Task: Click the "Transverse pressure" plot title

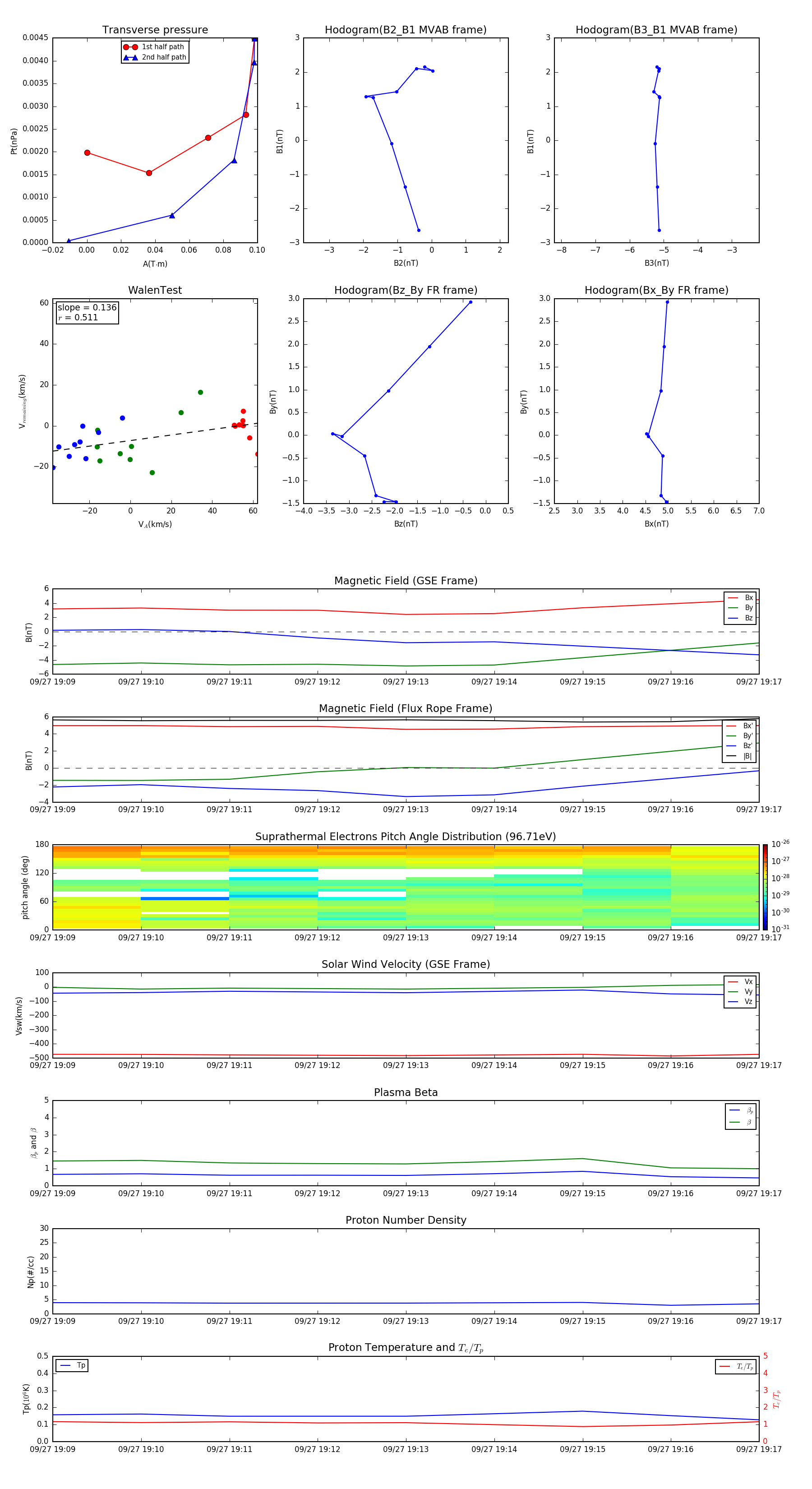Action: 155,30
